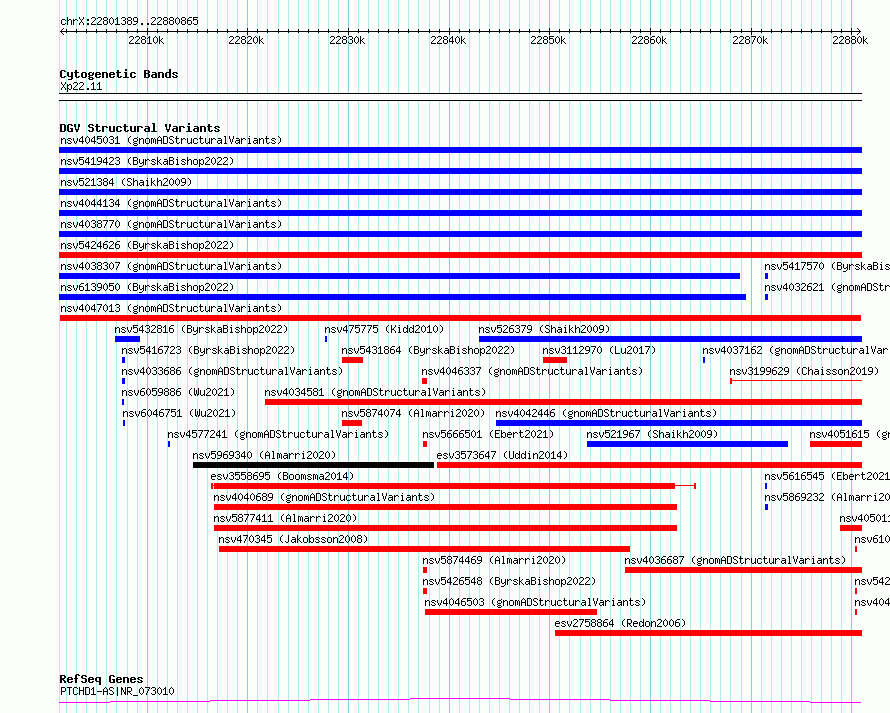
Task: Open the nsv4577241 gnomAD variant
Action: [x=278, y=434]
